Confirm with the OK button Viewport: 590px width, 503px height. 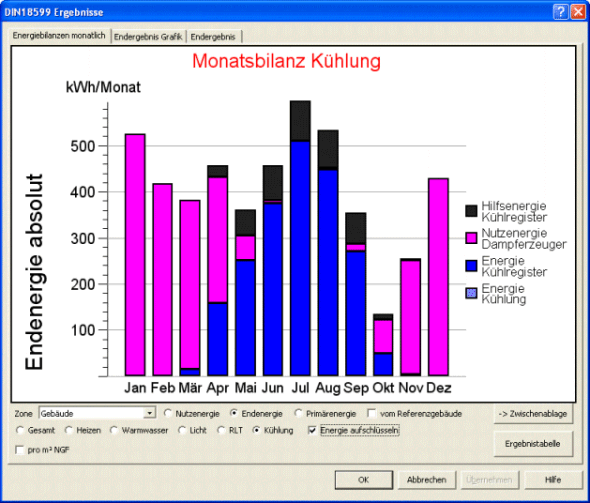[x=363, y=480]
